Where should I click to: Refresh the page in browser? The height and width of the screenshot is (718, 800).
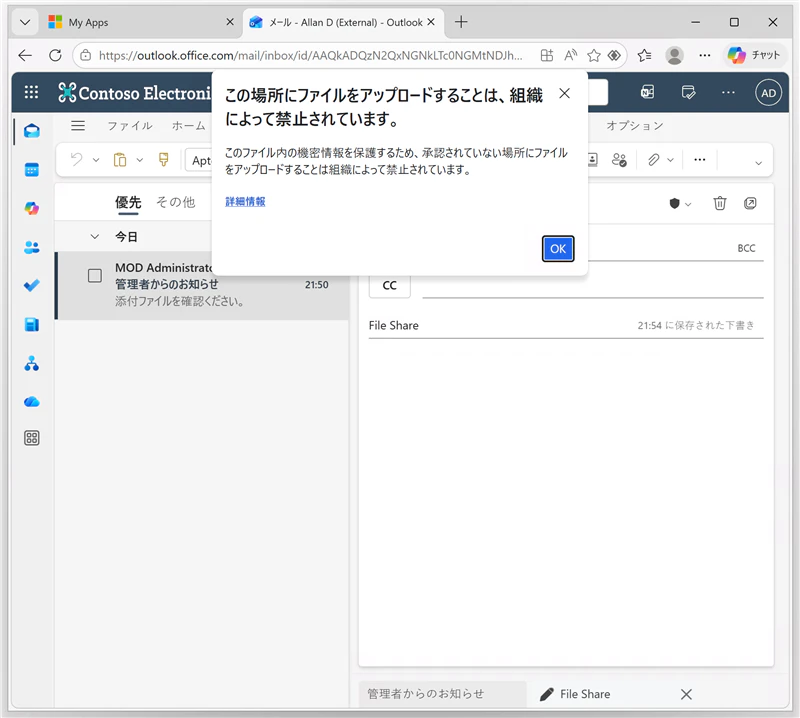click(55, 55)
